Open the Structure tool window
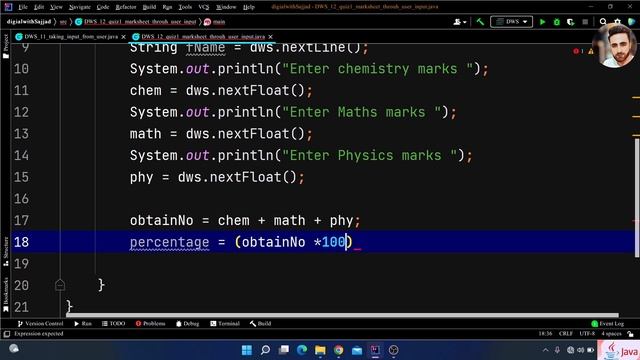This screenshot has width=640, height=360. [x=6, y=251]
